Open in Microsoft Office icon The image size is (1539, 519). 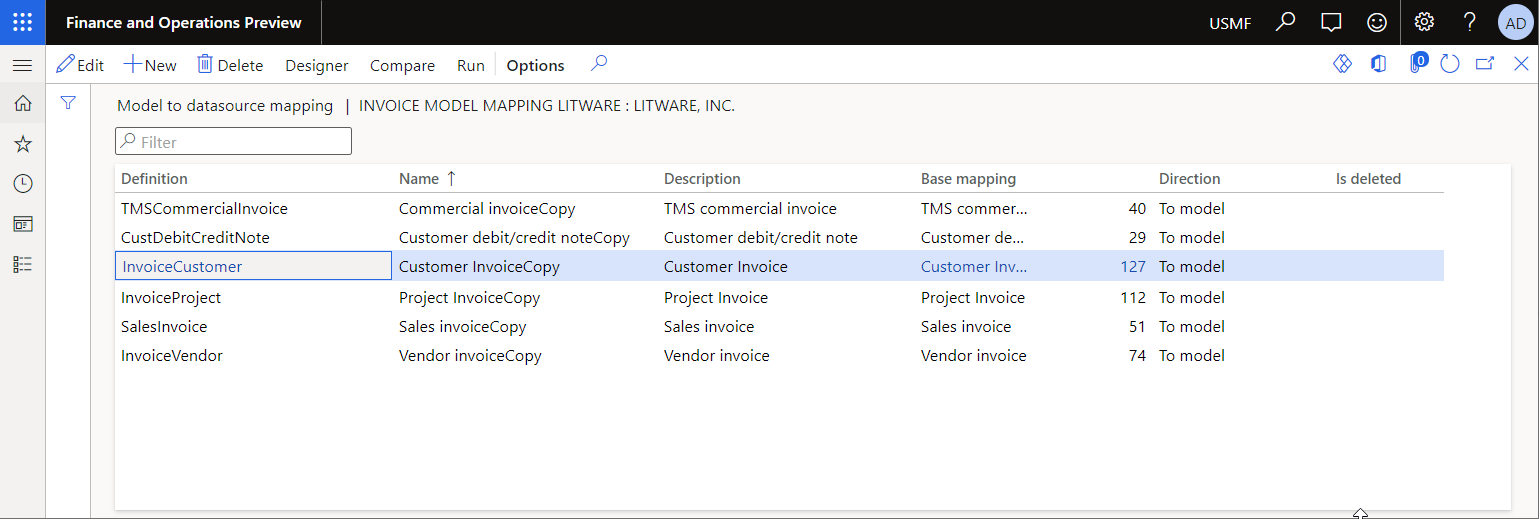1379,64
